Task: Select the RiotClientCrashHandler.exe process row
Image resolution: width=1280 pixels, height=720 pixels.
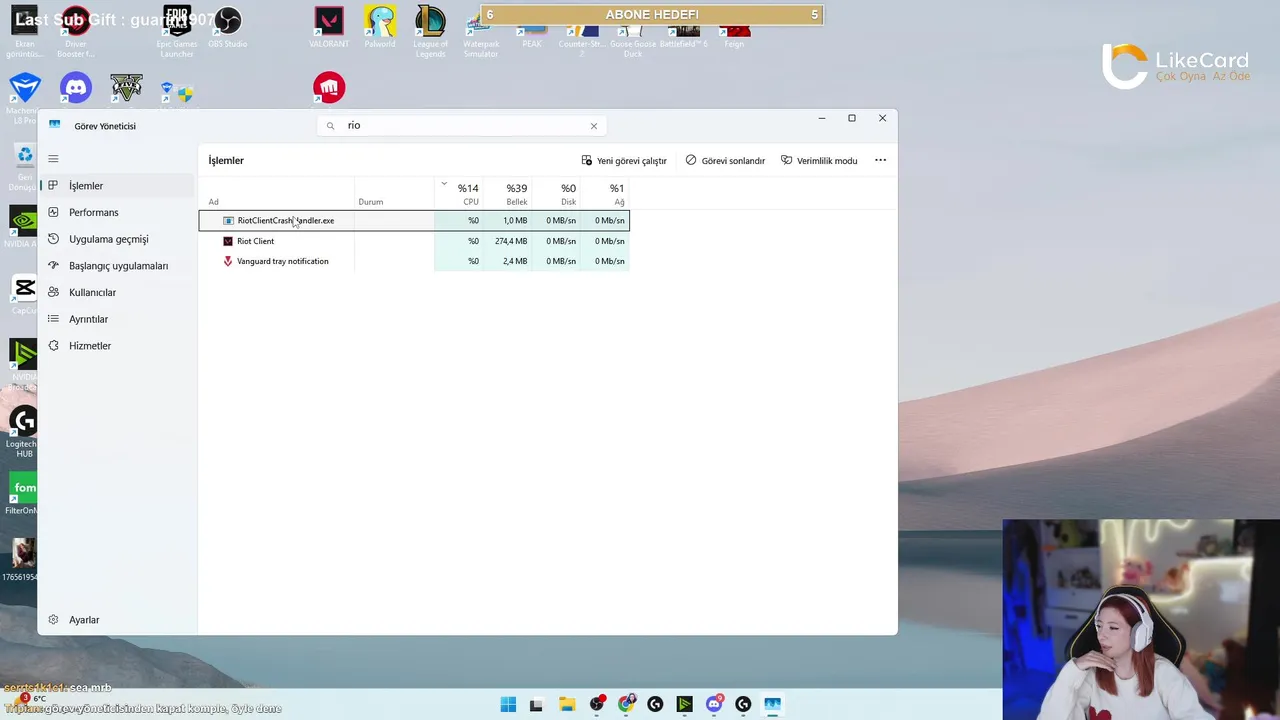Action: pos(414,220)
